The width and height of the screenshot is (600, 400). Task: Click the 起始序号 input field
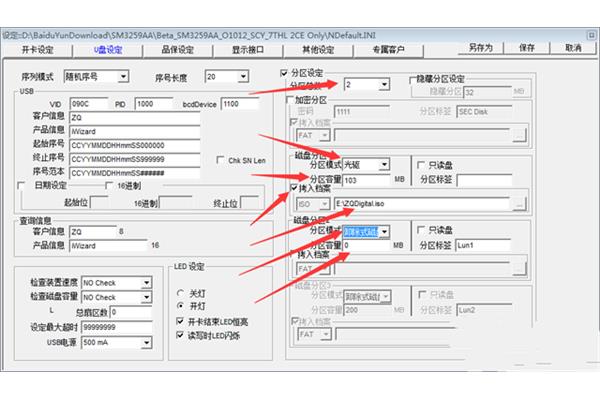tap(135, 145)
